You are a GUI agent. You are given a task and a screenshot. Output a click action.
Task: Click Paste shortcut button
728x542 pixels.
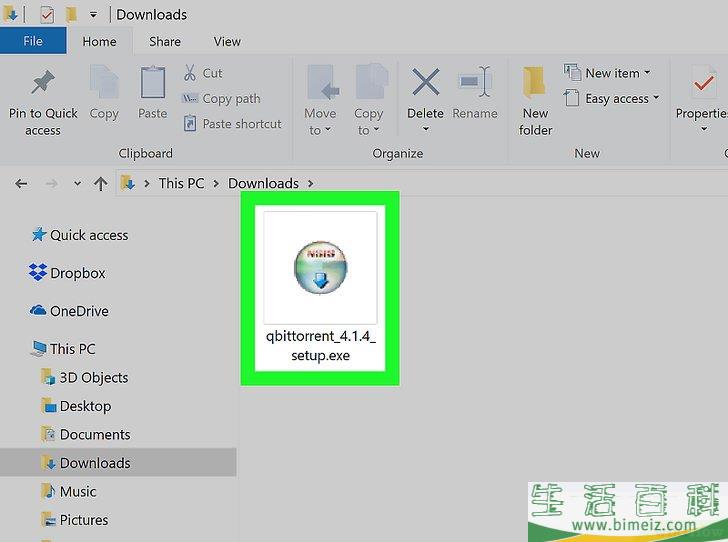[232, 124]
